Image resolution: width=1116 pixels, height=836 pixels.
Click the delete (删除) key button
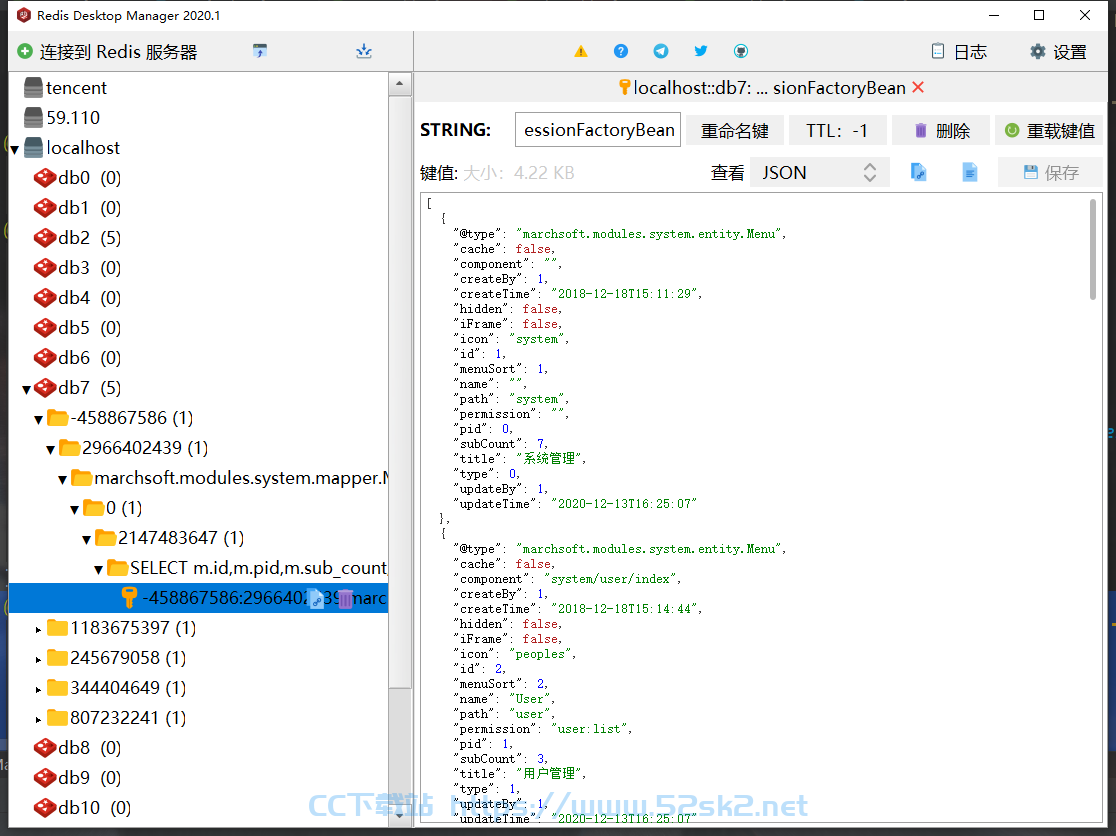pos(941,131)
